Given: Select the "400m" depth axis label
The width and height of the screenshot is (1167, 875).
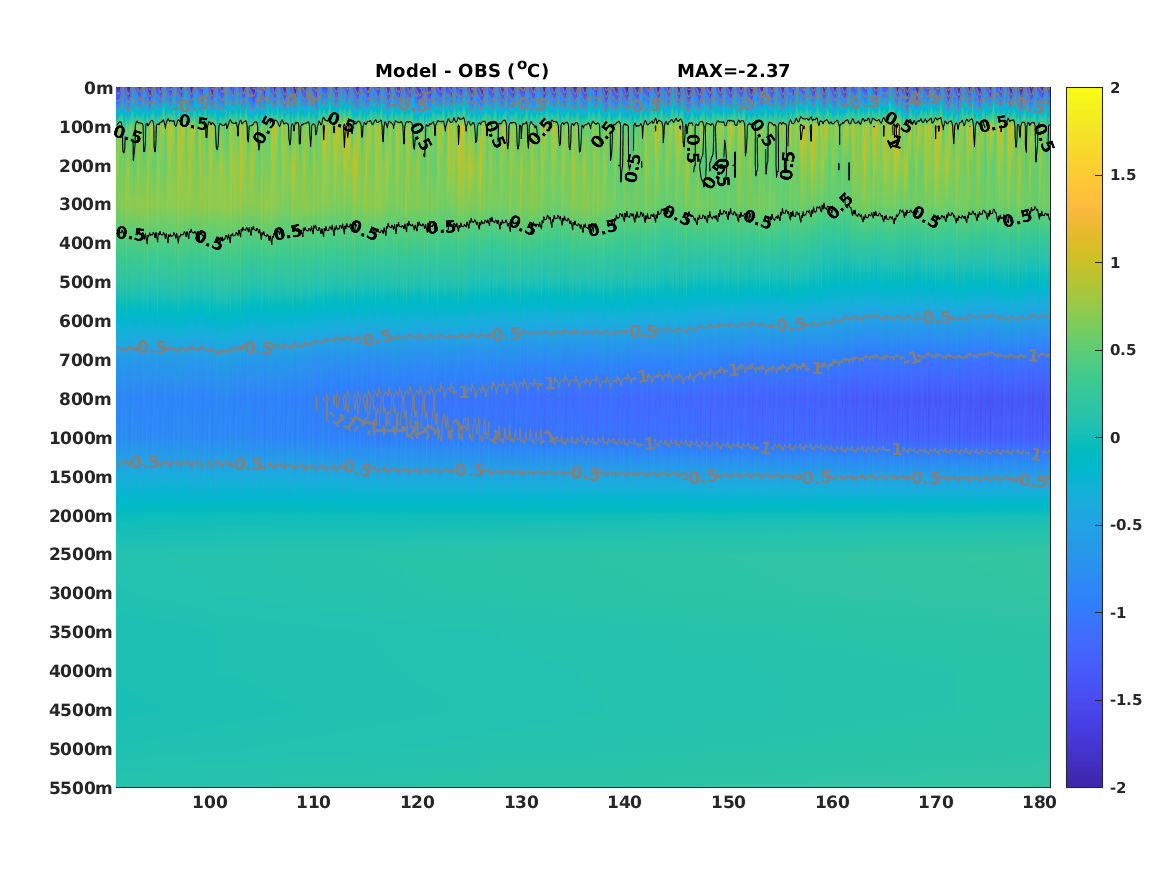Looking at the screenshot, I should click(86, 243).
